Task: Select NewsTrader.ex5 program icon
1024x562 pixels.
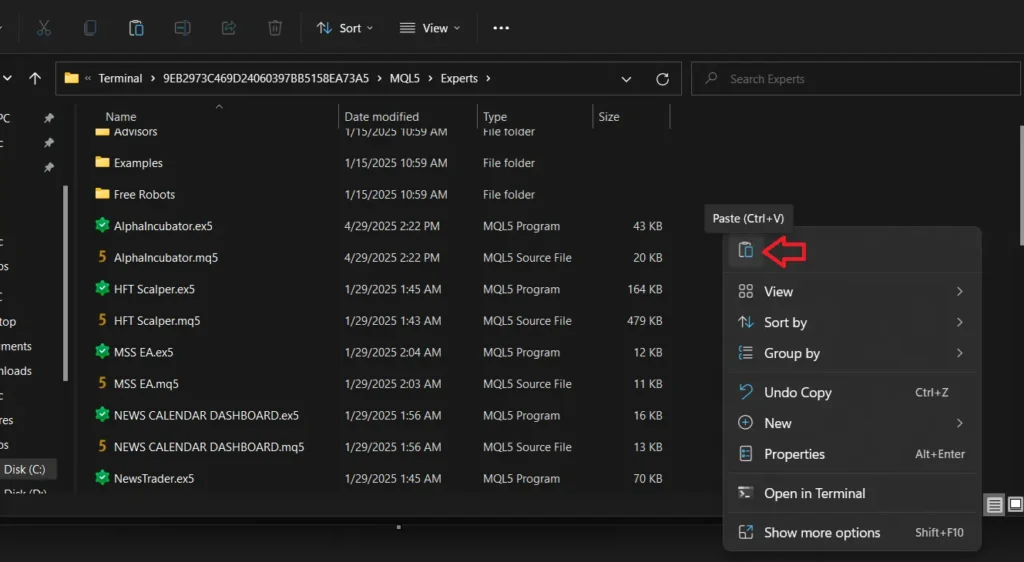Action: [x=102, y=478]
